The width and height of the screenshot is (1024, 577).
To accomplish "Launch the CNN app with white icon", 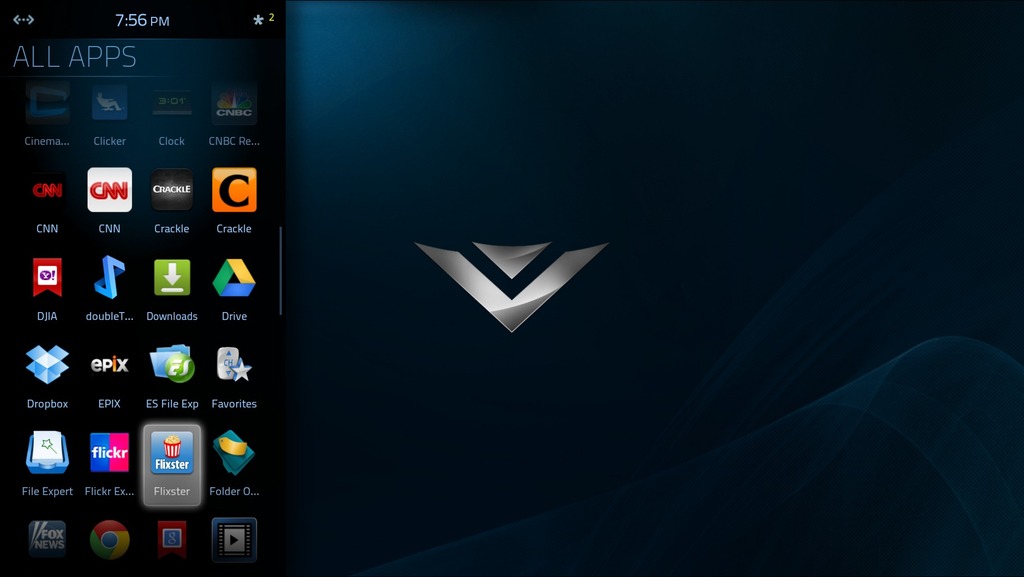I will [x=109, y=190].
